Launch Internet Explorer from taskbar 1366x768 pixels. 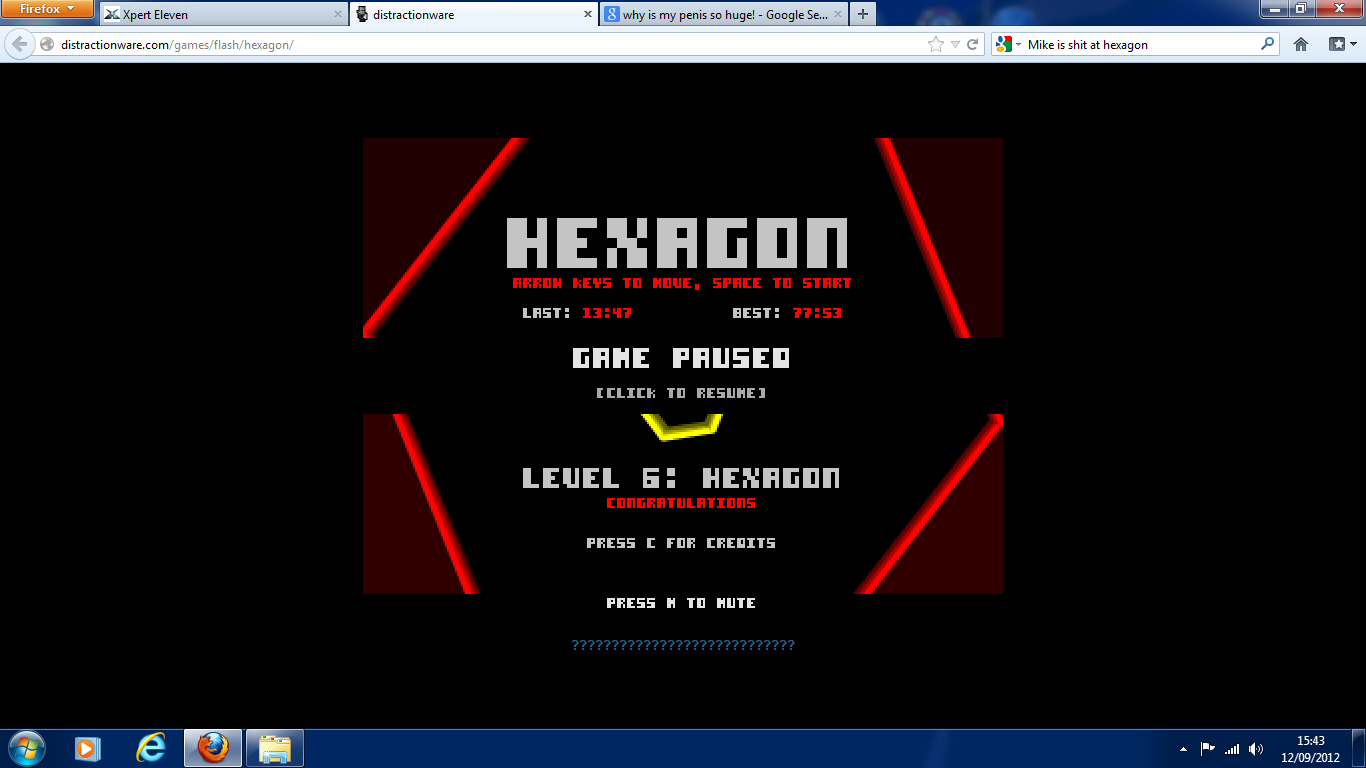point(151,748)
